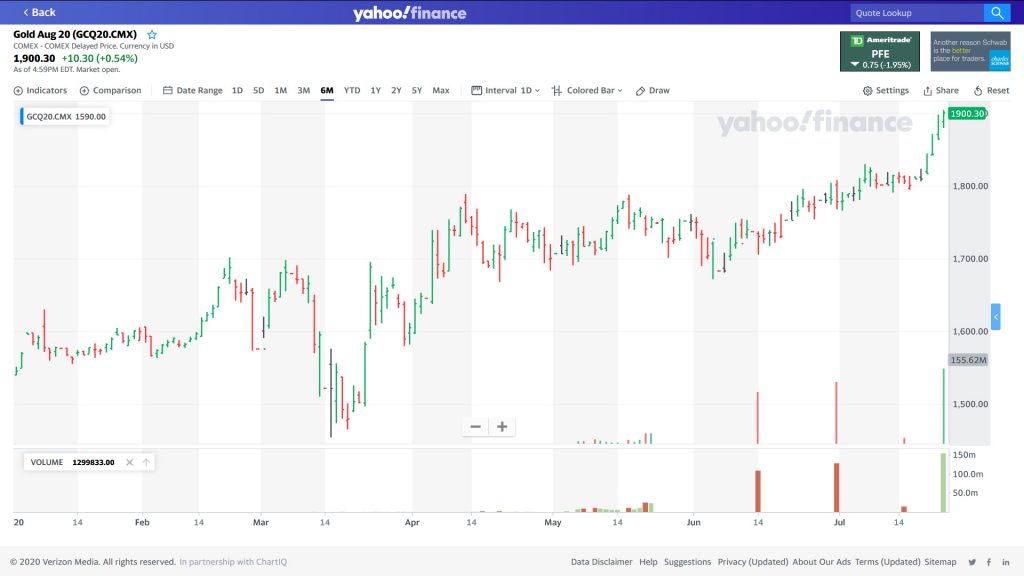Add Gold Aug 20 to watchlist star

(152, 35)
